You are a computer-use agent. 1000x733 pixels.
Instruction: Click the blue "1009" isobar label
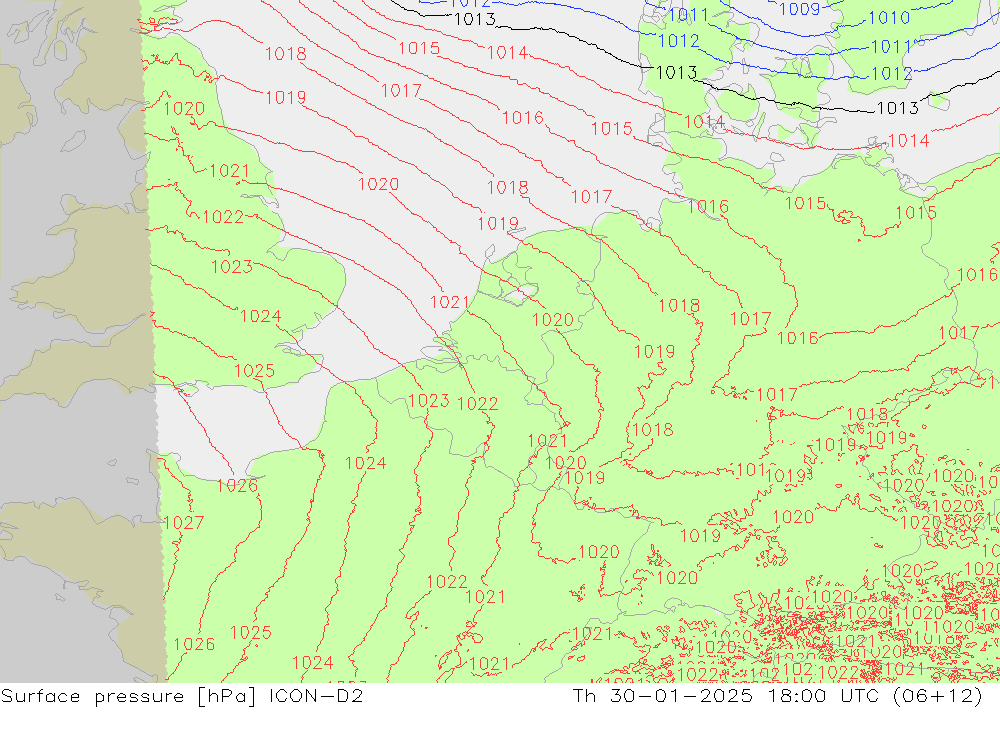click(799, 8)
